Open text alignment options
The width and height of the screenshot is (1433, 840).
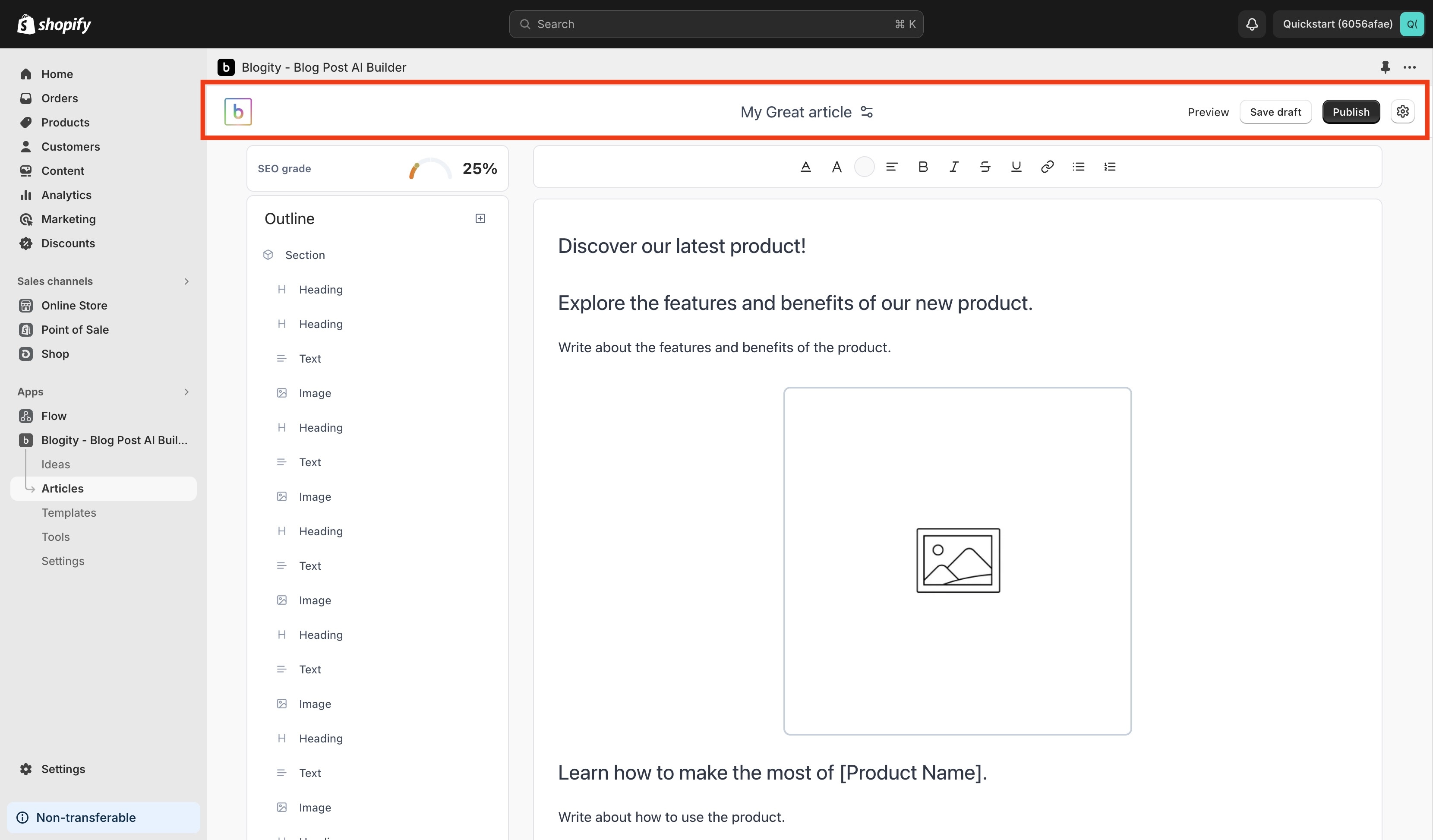[892, 167]
